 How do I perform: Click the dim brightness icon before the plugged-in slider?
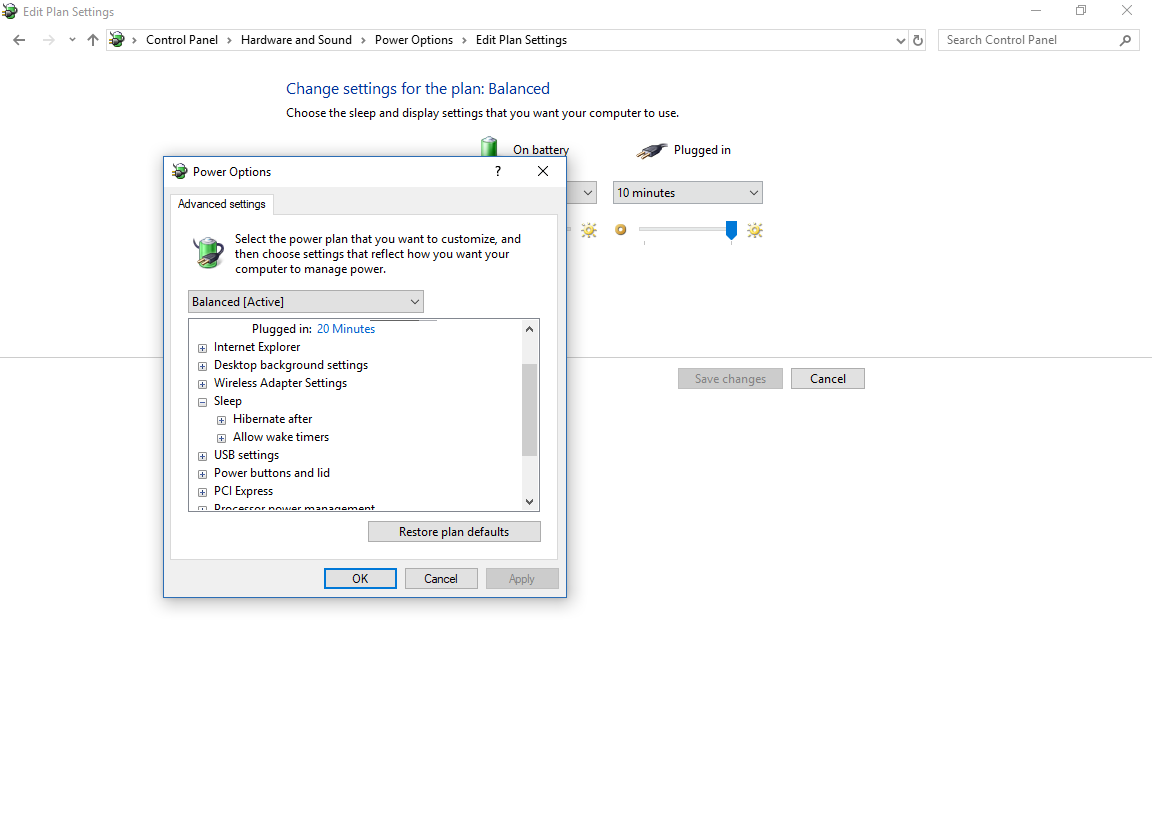tap(621, 230)
